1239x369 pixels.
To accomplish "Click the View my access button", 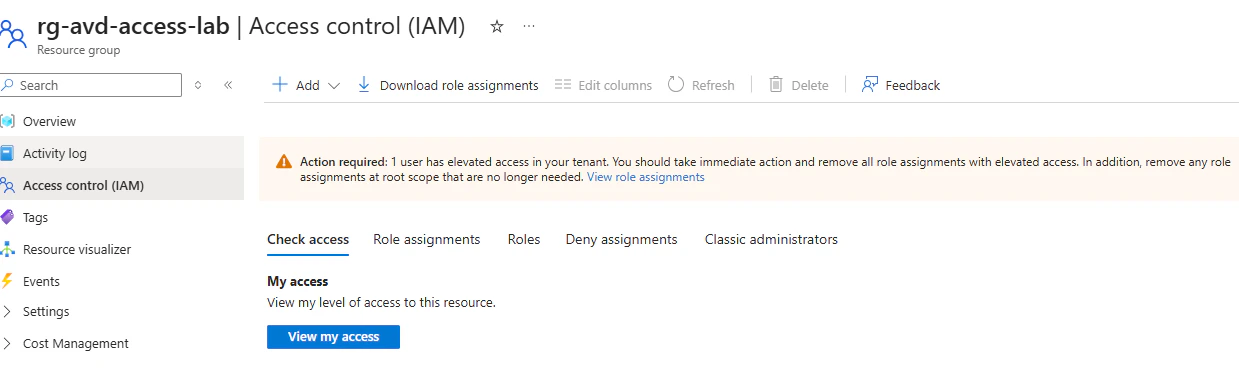I will (x=333, y=337).
